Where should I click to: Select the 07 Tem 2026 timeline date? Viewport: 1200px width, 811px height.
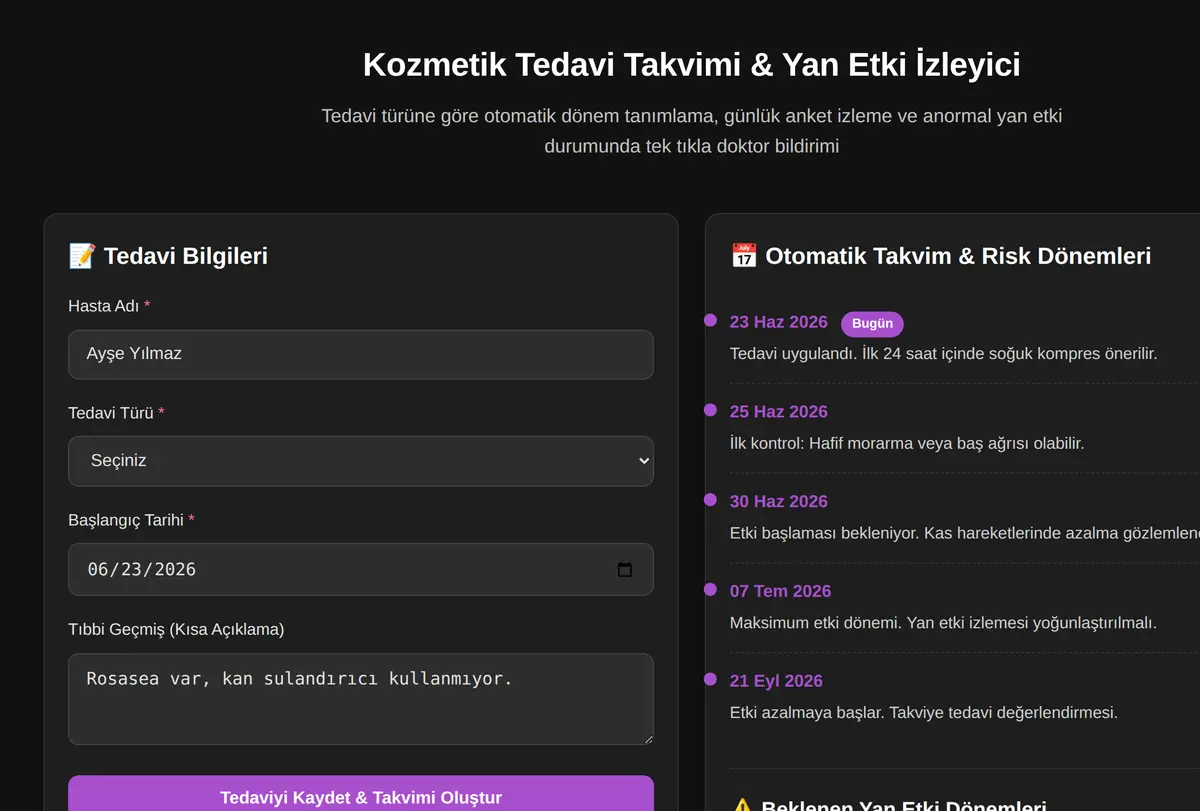[780, 592]
